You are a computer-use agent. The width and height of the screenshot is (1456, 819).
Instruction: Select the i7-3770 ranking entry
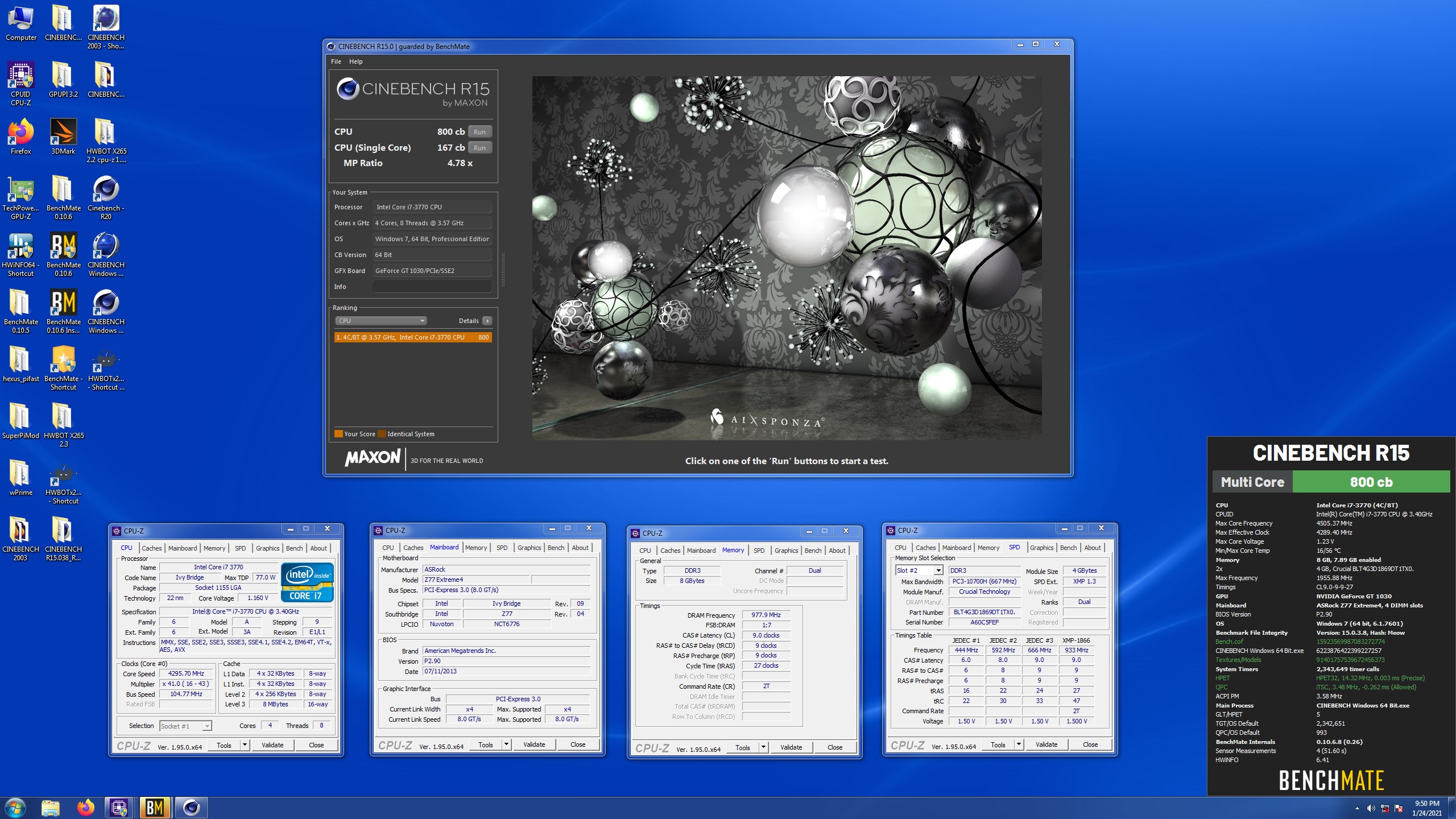click(x=413, y=337)
